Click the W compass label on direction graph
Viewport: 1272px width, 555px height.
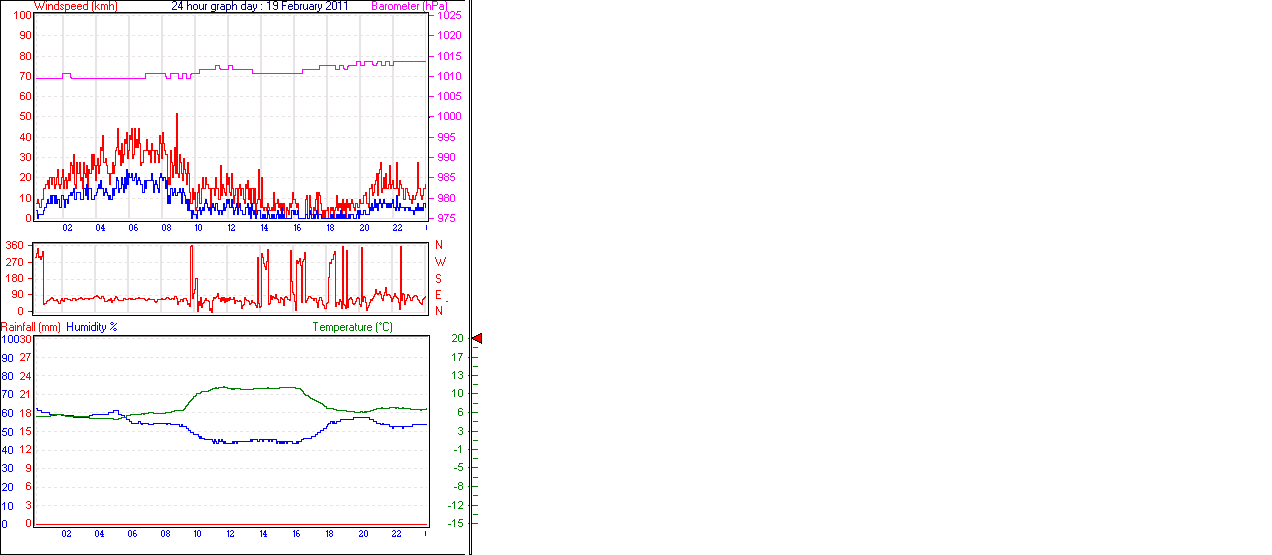point(439,262)
